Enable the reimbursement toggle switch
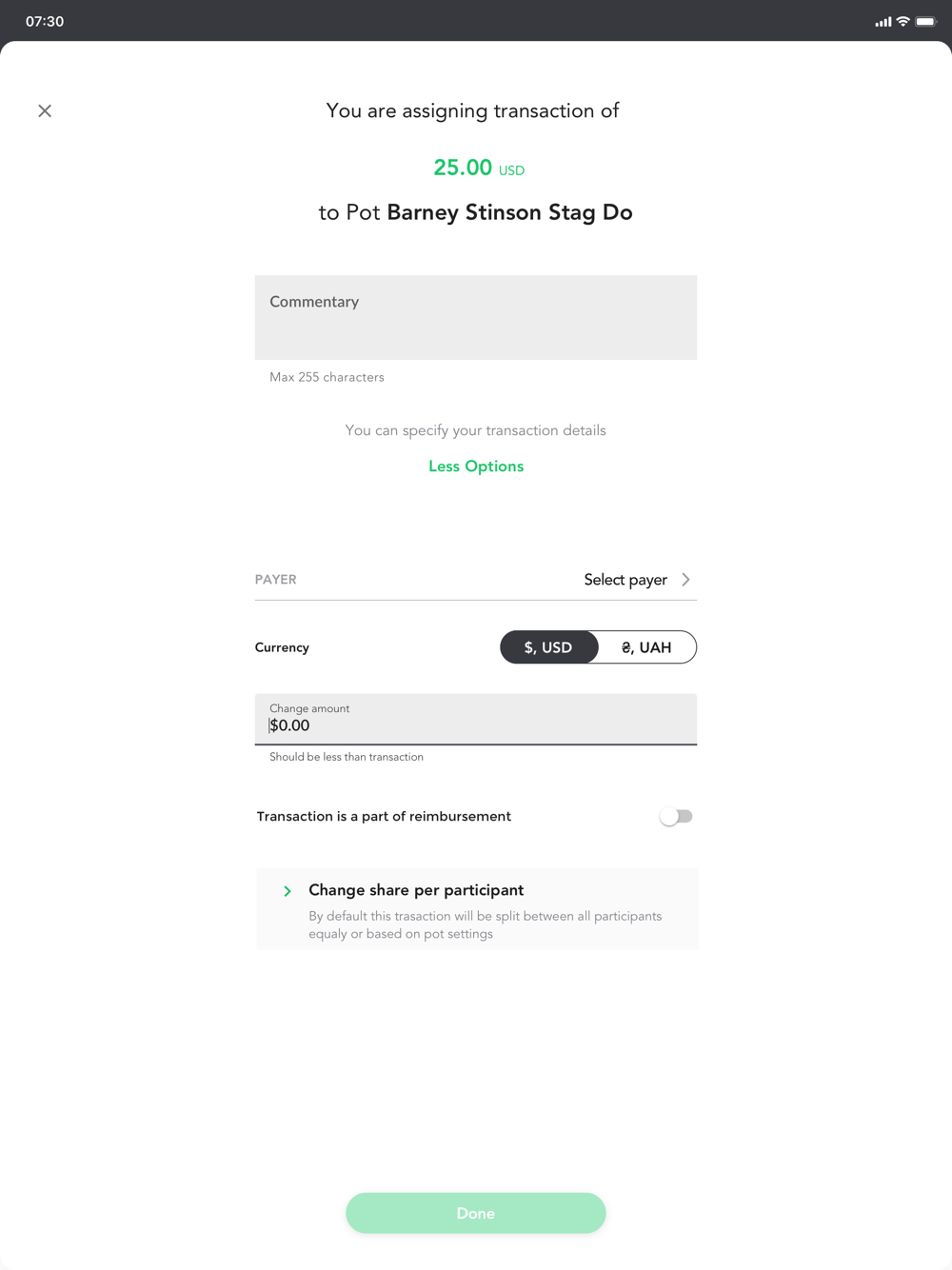 (x=676, y=817)
